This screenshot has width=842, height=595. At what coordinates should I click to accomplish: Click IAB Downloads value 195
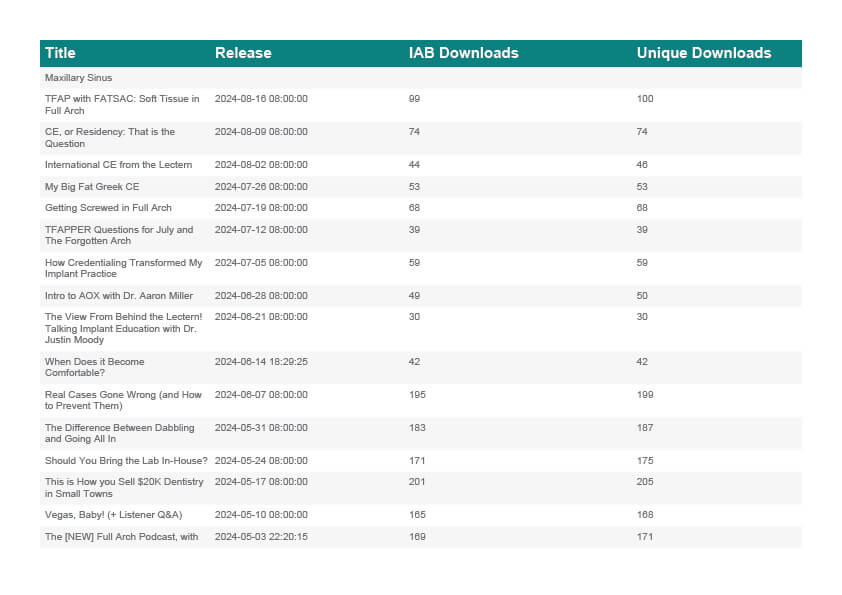click(417, 395)
